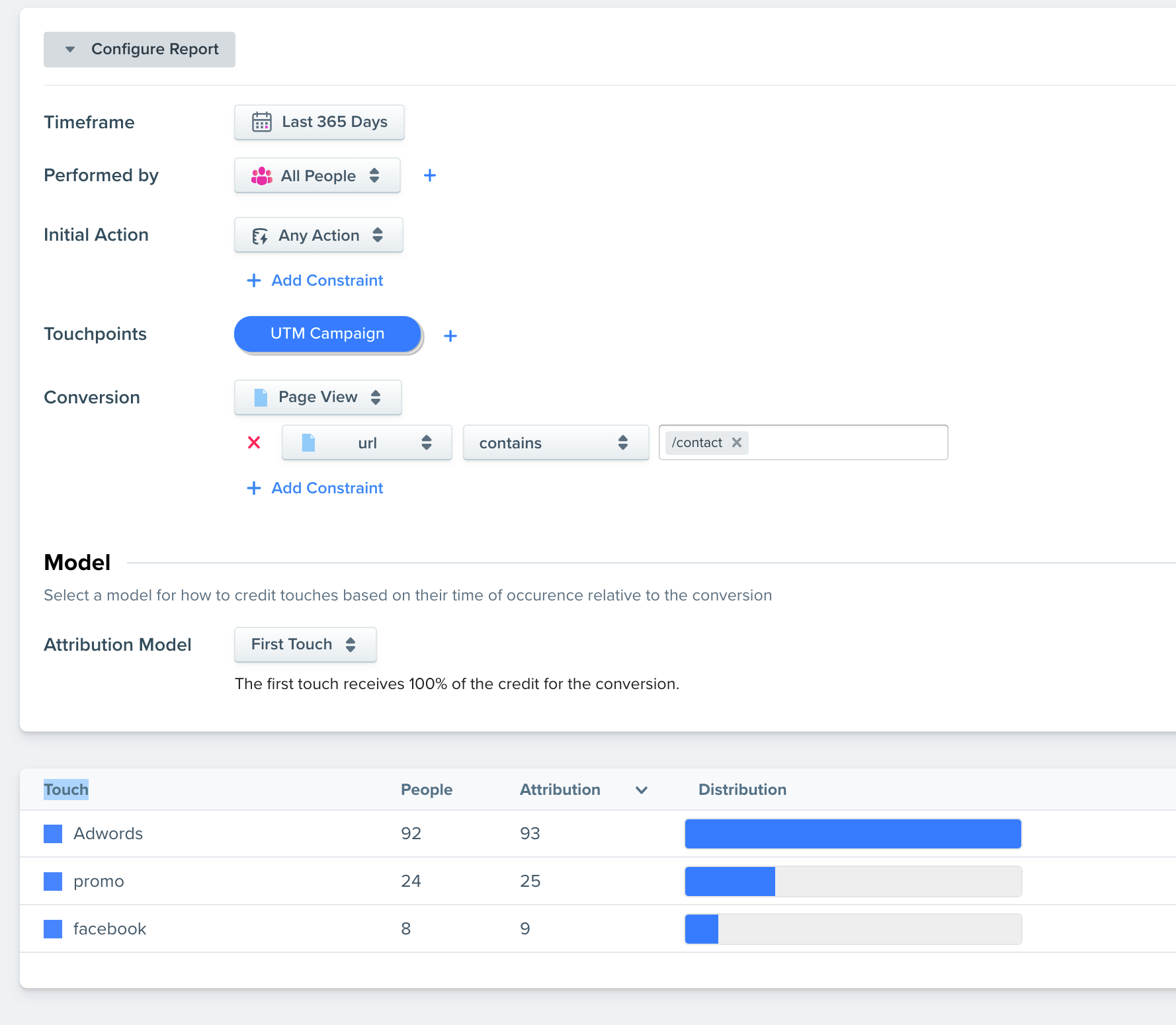Click the page icon in the url selector
The height and width of the screenshot is (1025, 1176).
(x=308, y=442)
